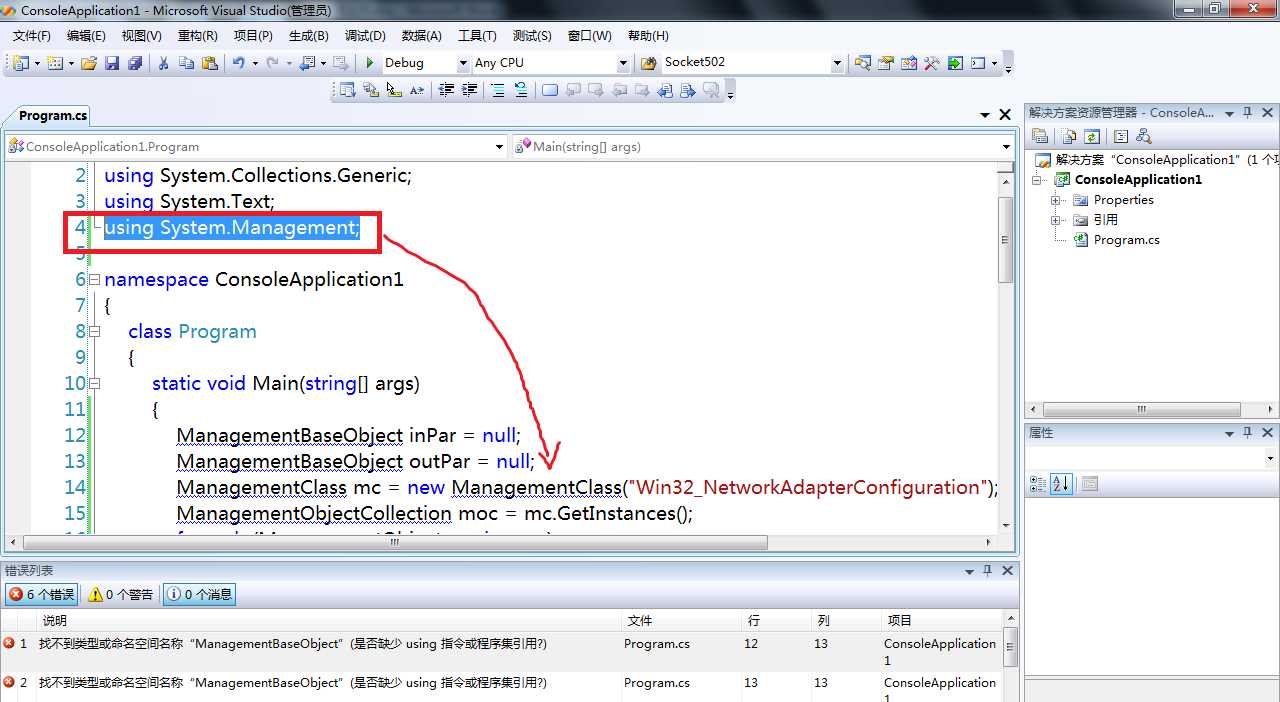This screenshot has height=702, width=1280.
Task: Start debugging with the green play icon
Action: pos(369,62)
